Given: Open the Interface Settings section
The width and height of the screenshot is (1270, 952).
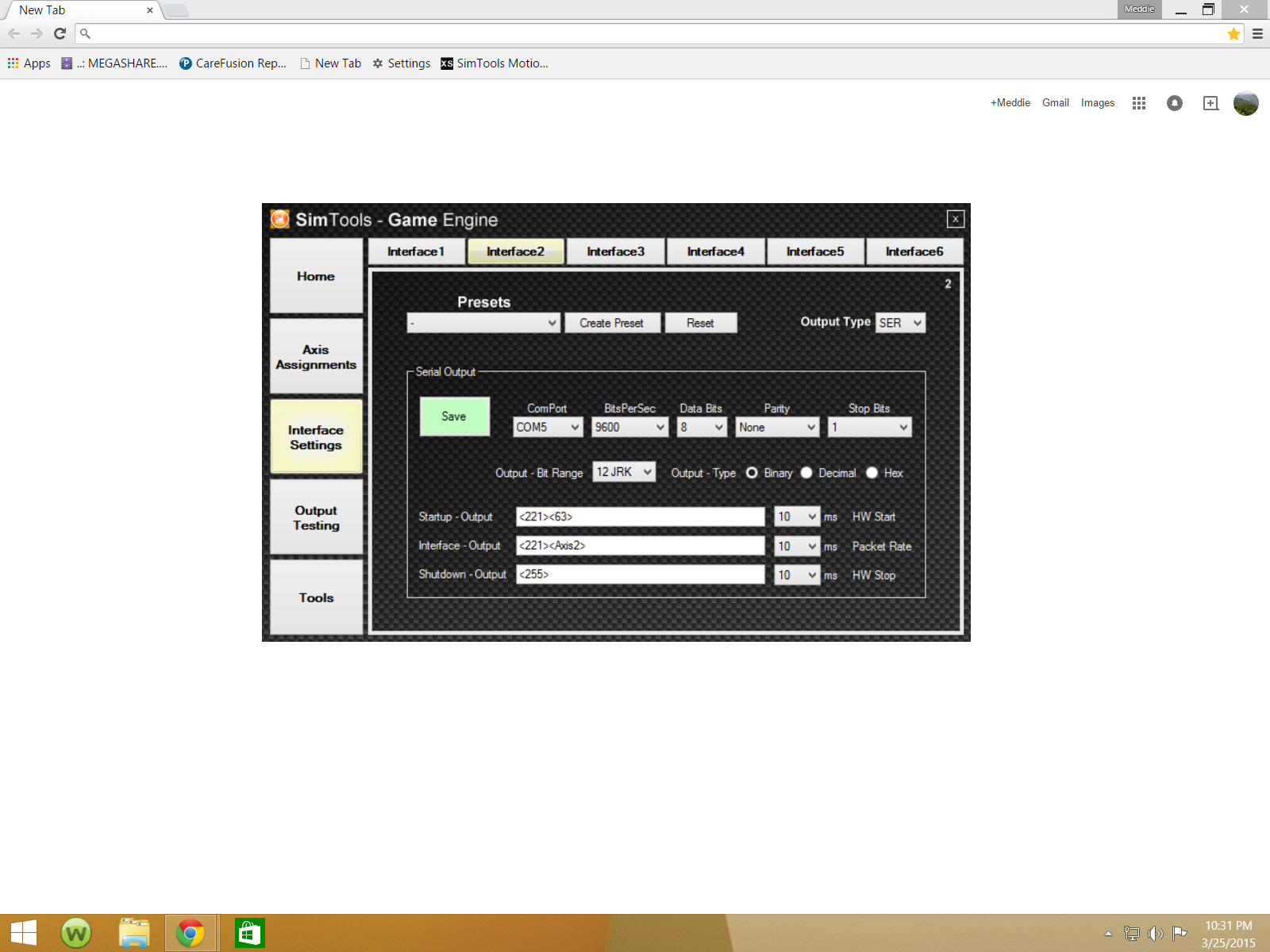Looking at the screenshot, I should coord(316,437).
